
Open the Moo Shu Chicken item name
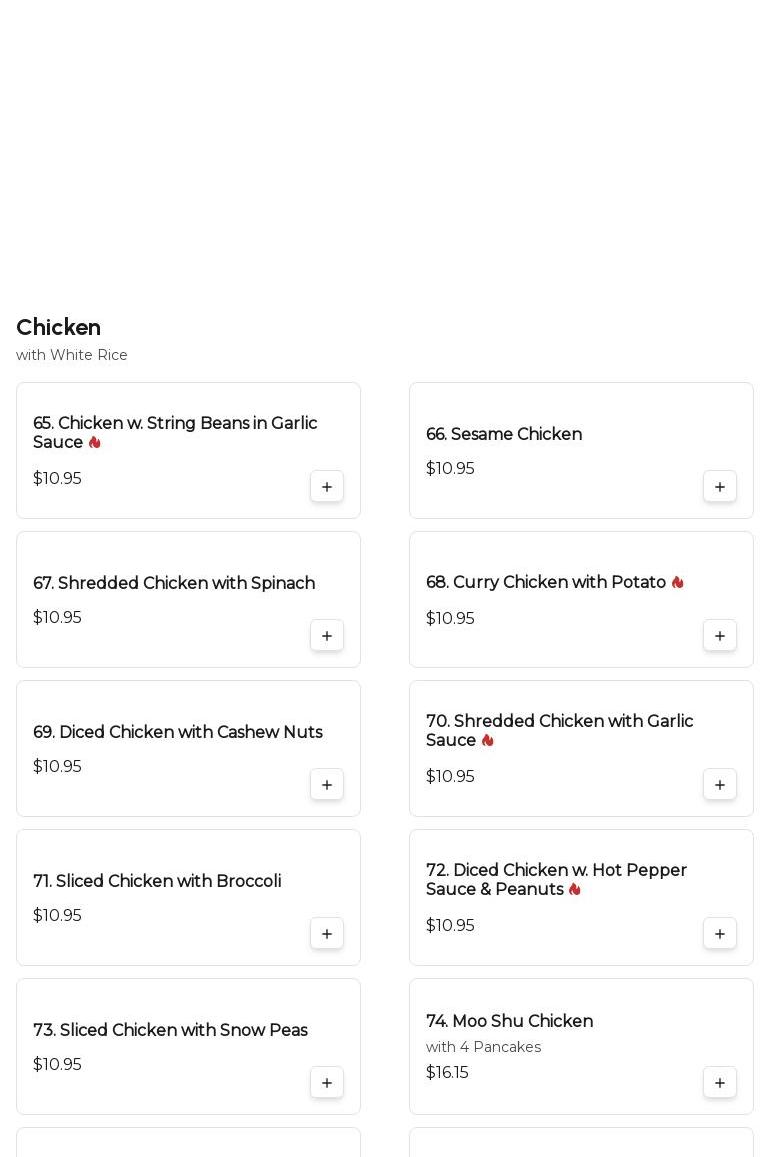click(x=509, y=1022)
